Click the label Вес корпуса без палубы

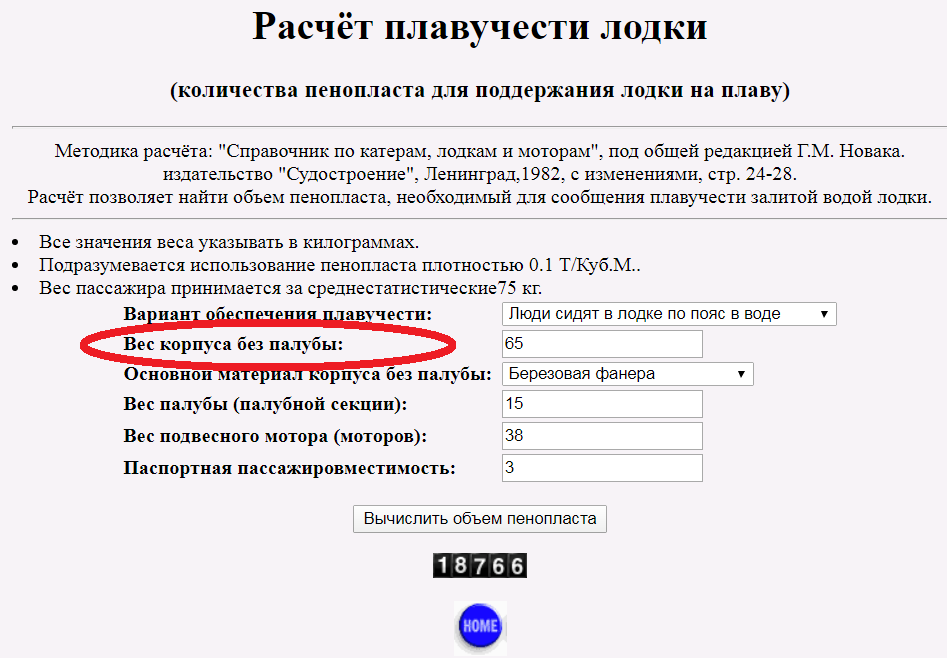click(x=233, y=344)
